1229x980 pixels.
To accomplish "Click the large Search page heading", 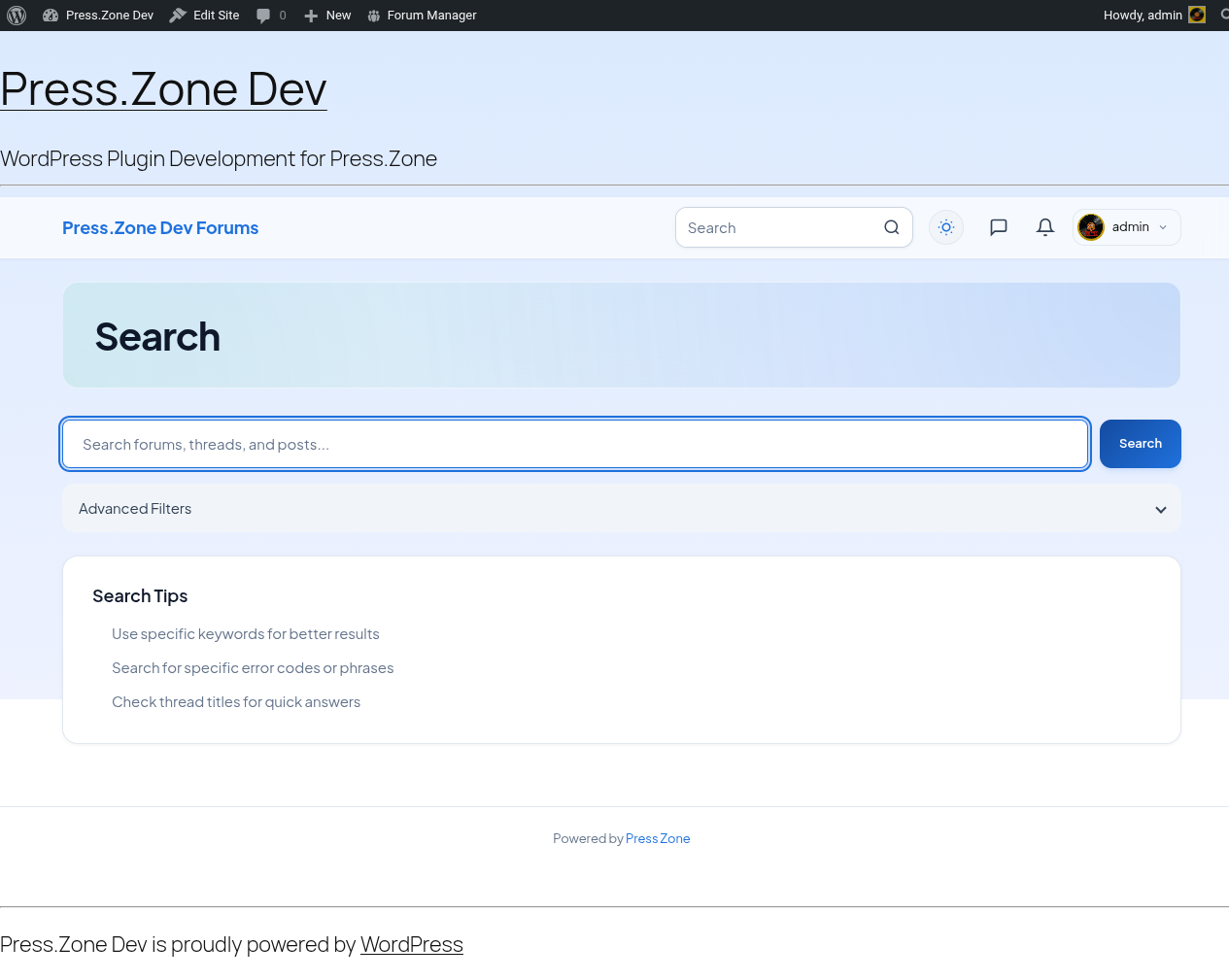I will (x=158, y=337).
